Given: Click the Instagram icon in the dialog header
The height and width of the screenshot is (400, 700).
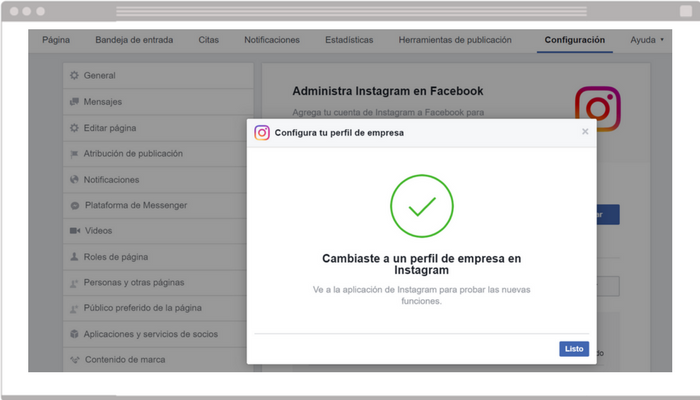Looking at the screenshot, I should point(262,133).
